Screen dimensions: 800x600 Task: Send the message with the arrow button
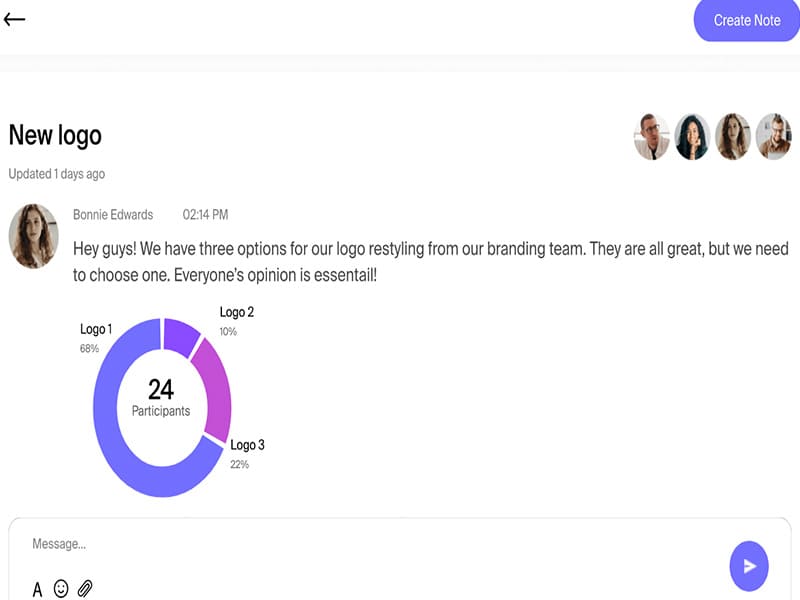tap(749, 566)
